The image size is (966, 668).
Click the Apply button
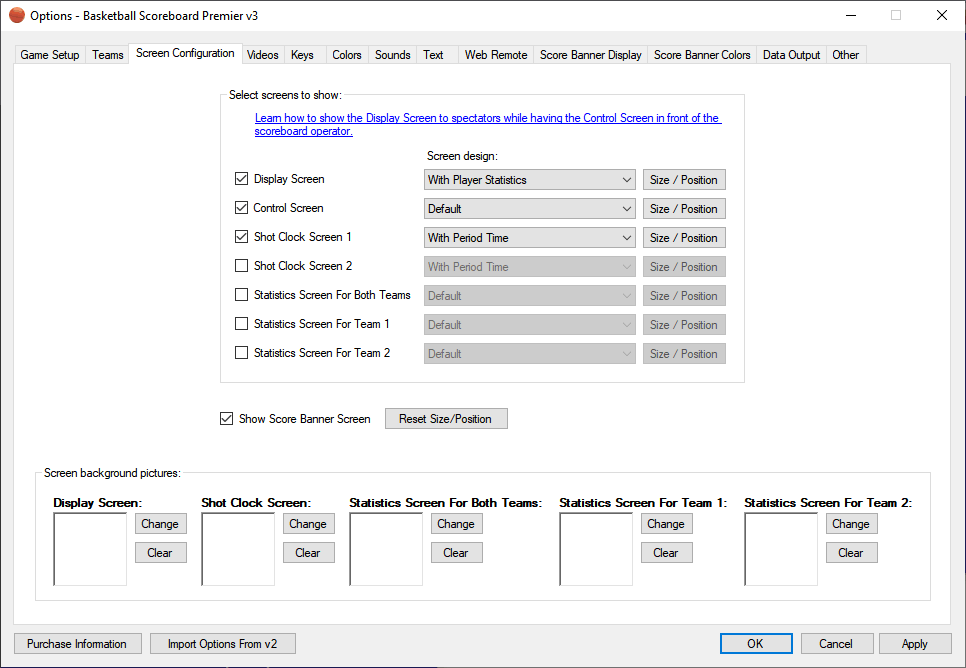click(x=914, y=644)
